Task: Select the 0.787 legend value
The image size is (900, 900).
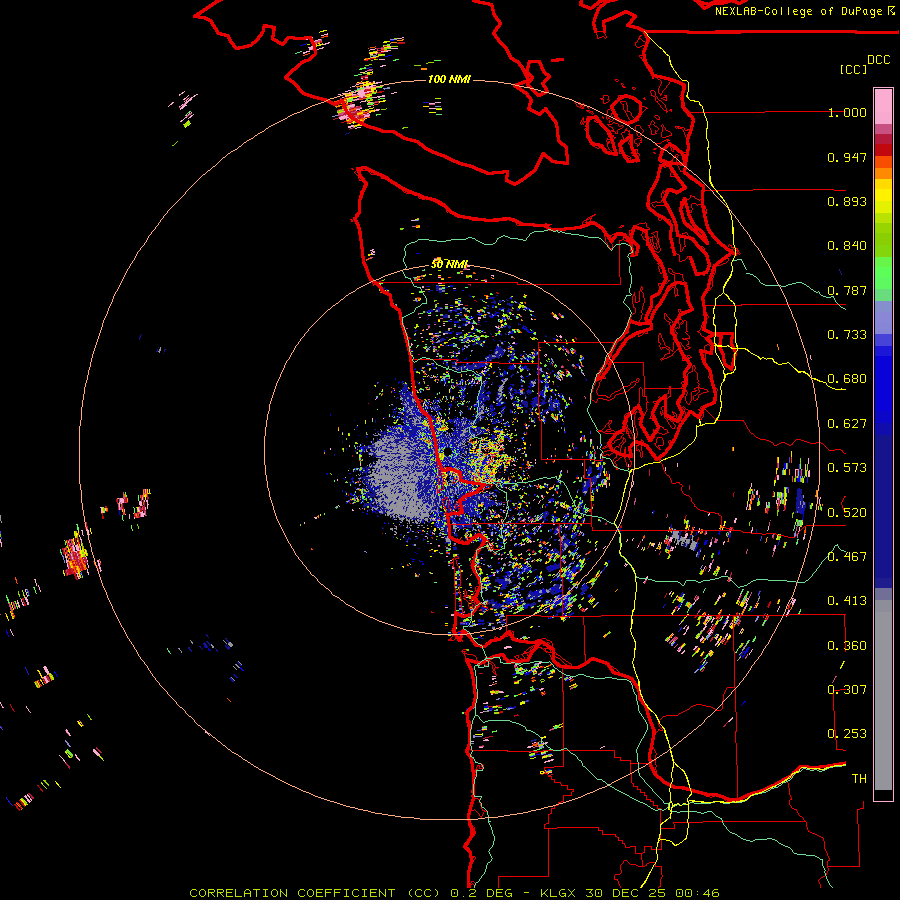Action: pyautogui.click(x=847, y=290)
